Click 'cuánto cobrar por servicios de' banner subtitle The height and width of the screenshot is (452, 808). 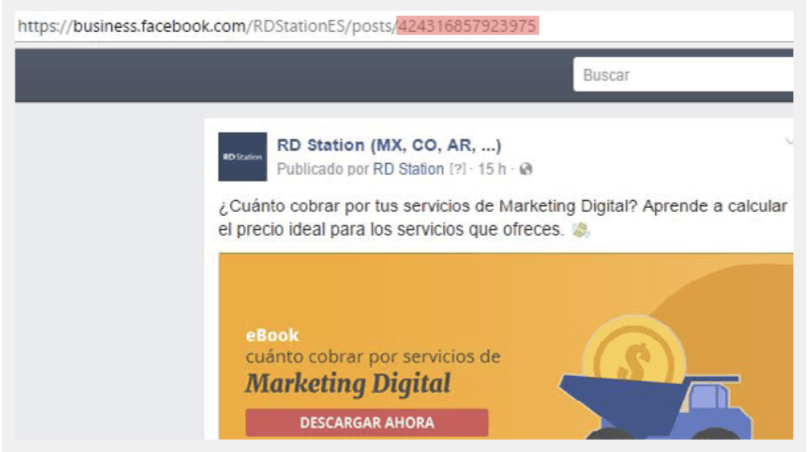coord(372,357)
